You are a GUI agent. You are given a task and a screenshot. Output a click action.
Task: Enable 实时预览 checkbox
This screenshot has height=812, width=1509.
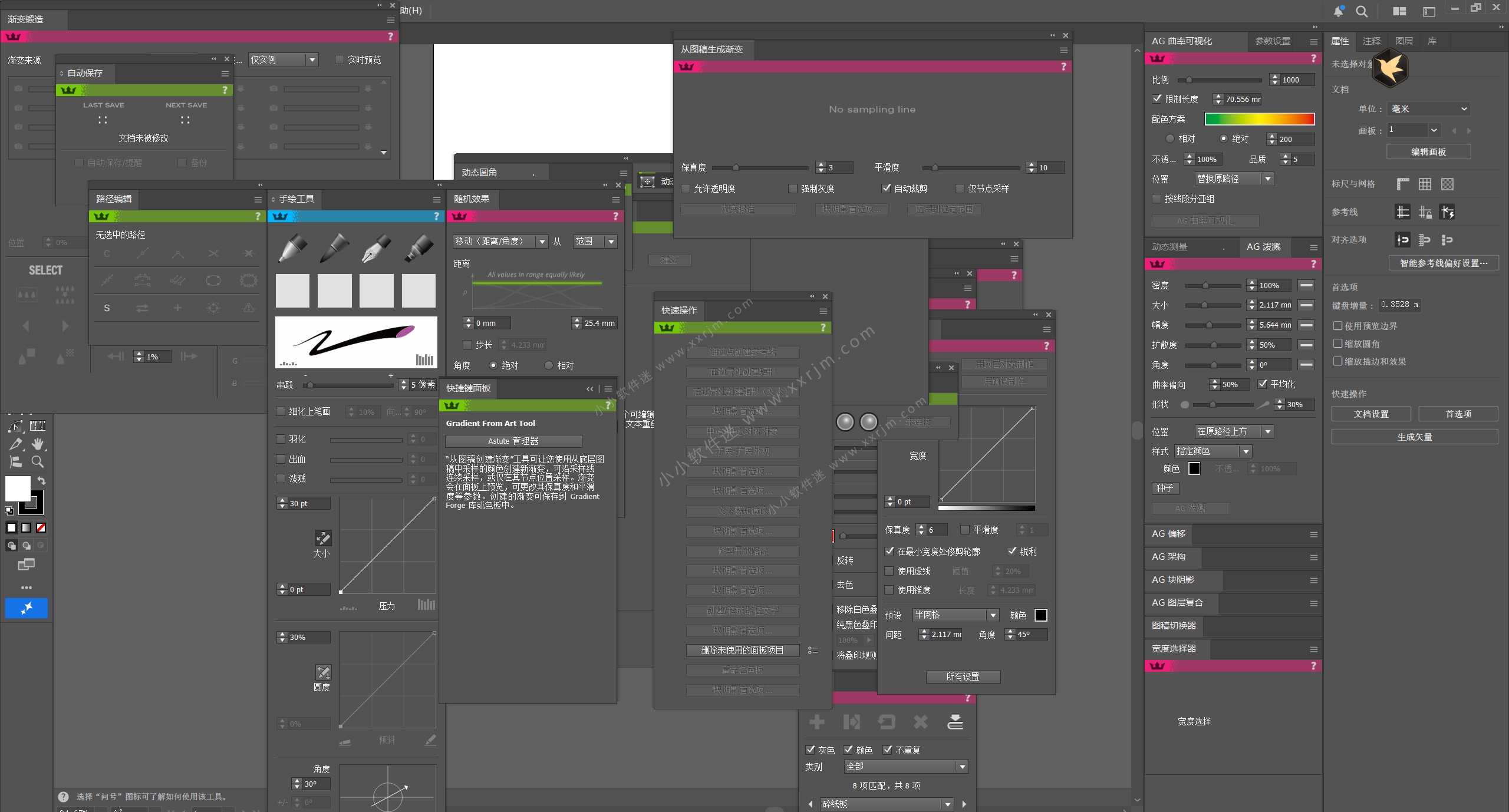tap(340, 60)
